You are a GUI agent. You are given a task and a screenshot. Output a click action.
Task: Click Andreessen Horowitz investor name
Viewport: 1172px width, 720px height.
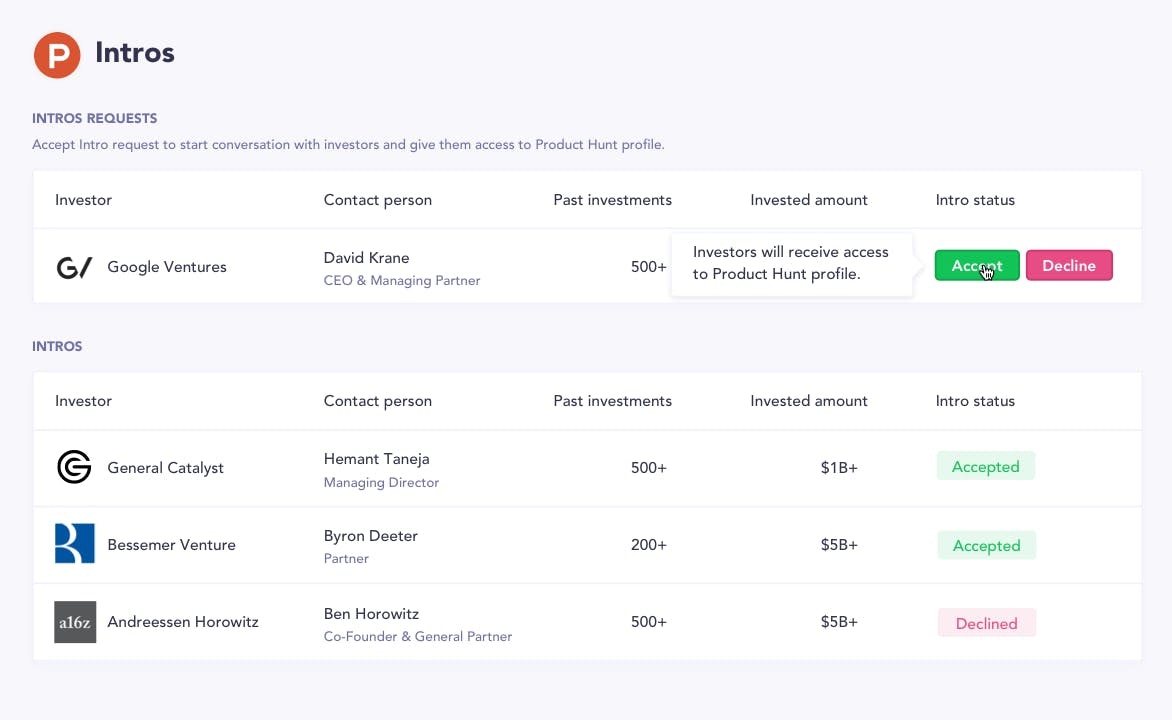coord(182,622)
